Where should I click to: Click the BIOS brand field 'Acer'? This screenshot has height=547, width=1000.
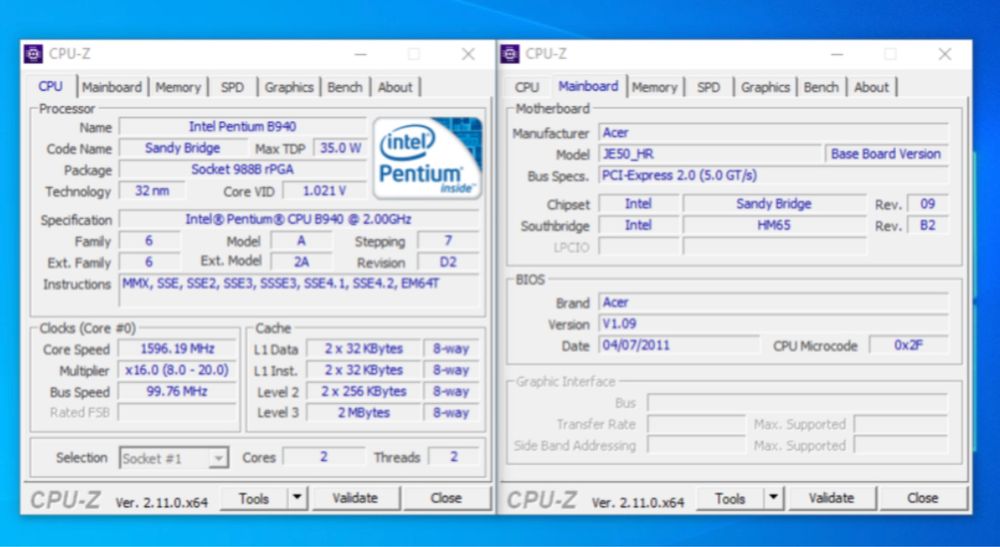774,302
